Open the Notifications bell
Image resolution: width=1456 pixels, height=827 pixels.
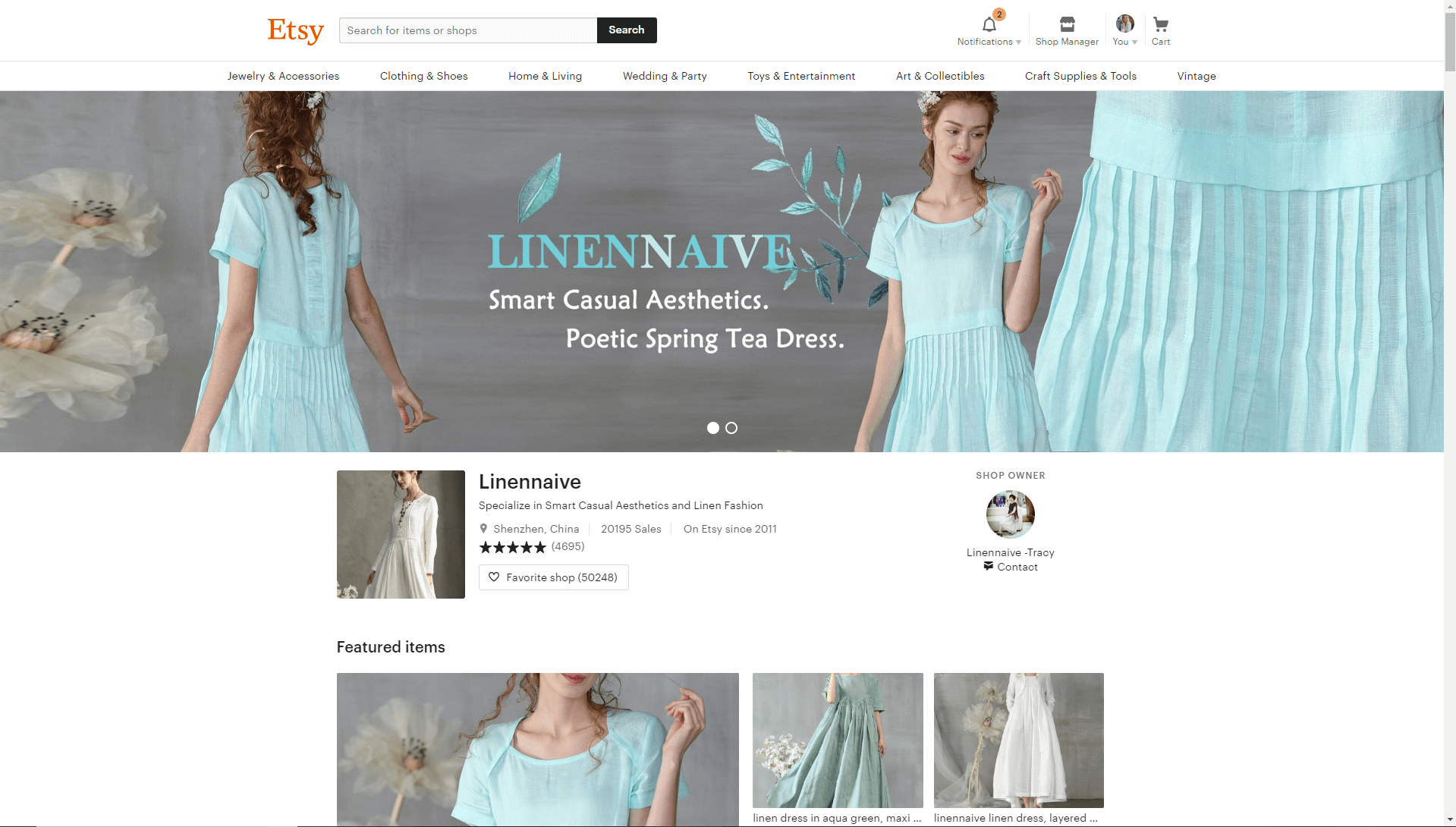(x=988, y=24)
